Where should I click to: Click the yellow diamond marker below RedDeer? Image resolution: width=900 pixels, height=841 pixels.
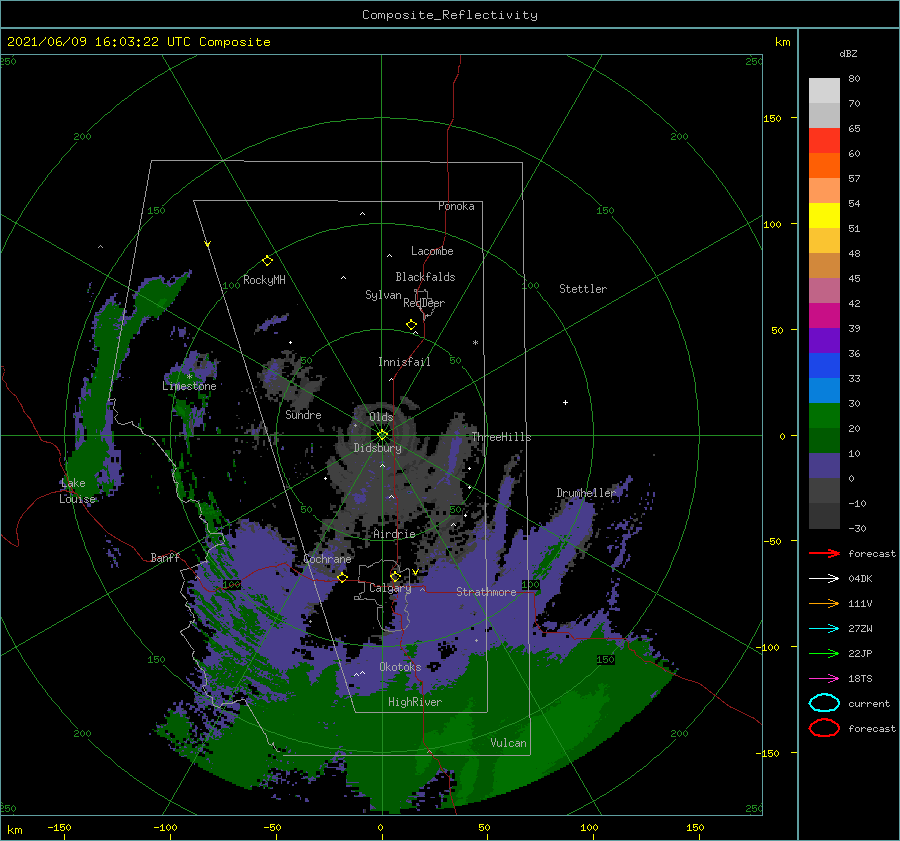coord(411,325)
